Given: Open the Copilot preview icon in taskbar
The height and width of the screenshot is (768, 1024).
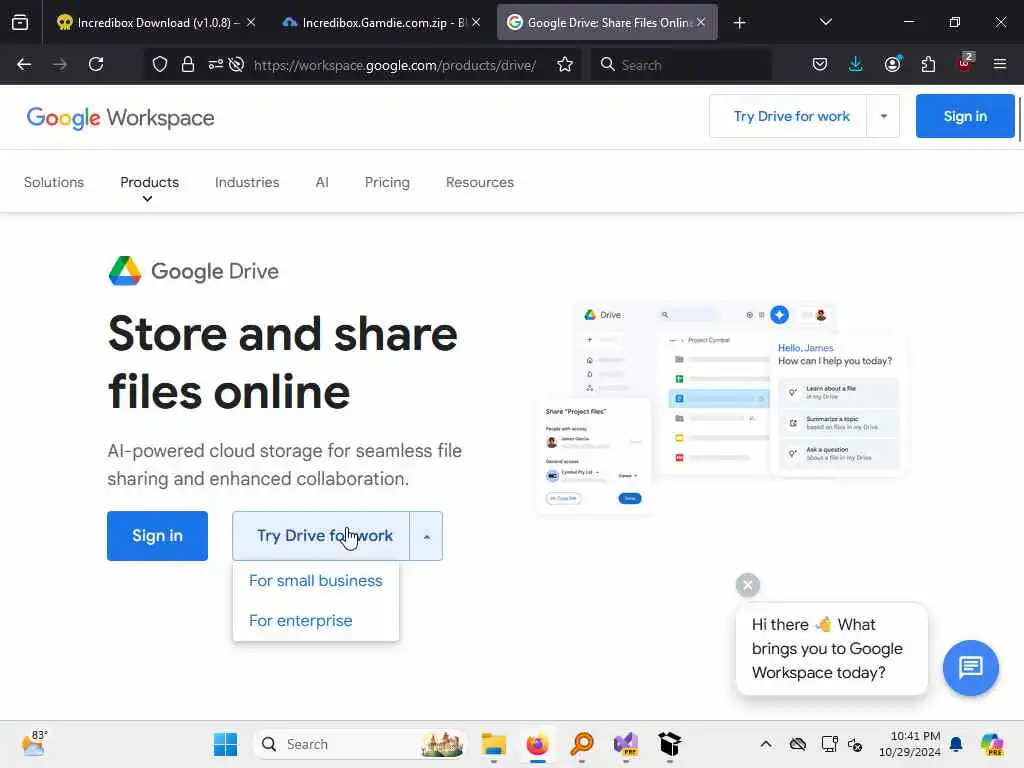Looking at the screenshot, I should [992, 744].
